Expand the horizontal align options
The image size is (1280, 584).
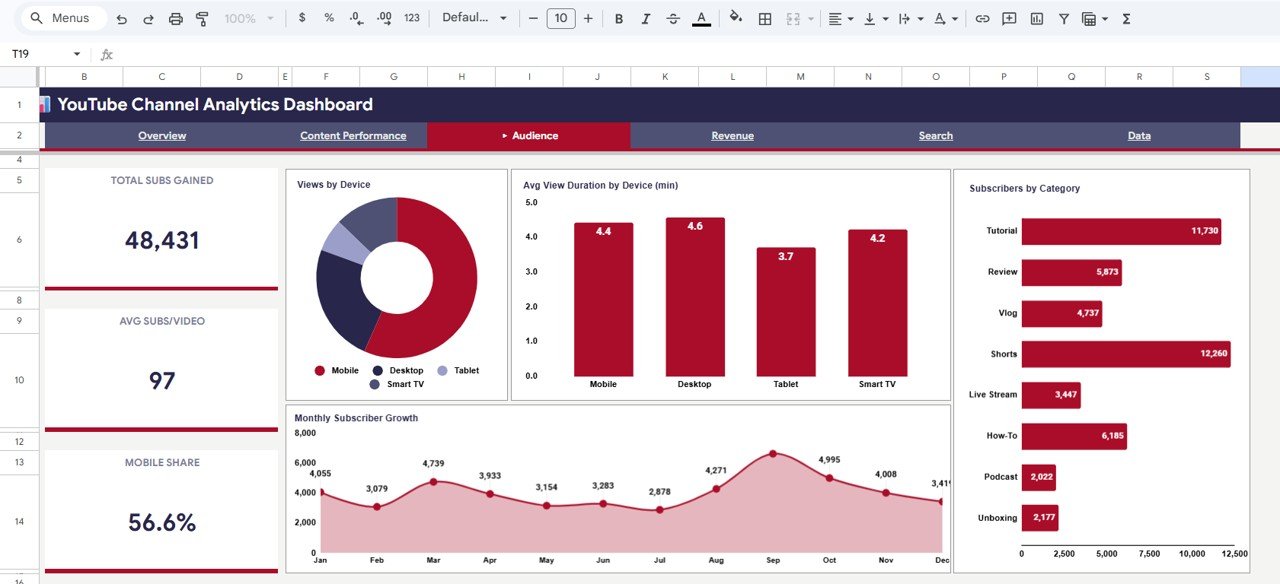pyautogui.click(x=852, y=18)
